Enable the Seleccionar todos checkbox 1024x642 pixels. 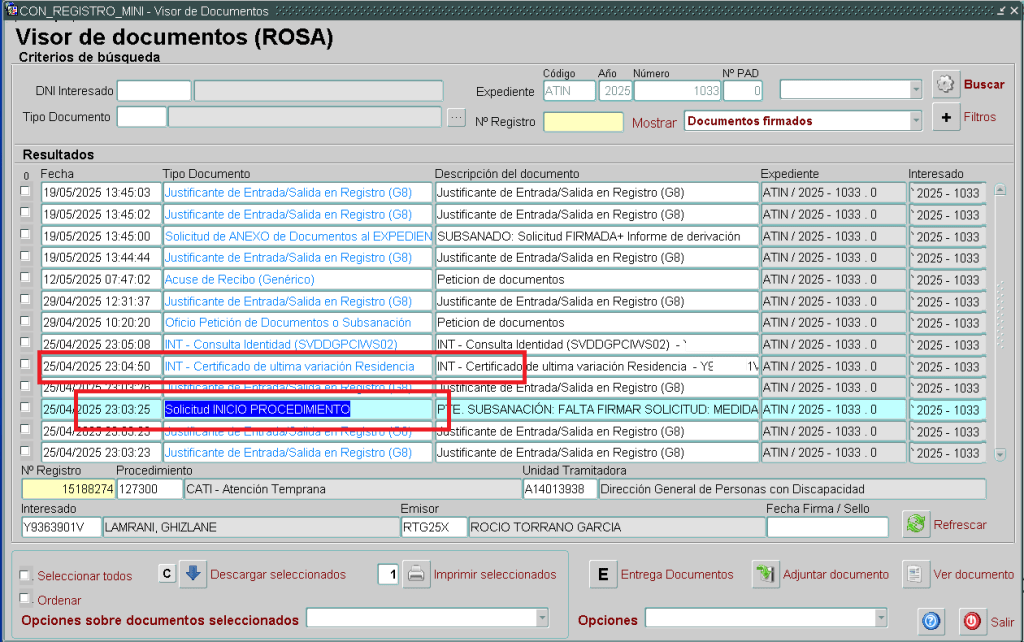click(26, 576)
